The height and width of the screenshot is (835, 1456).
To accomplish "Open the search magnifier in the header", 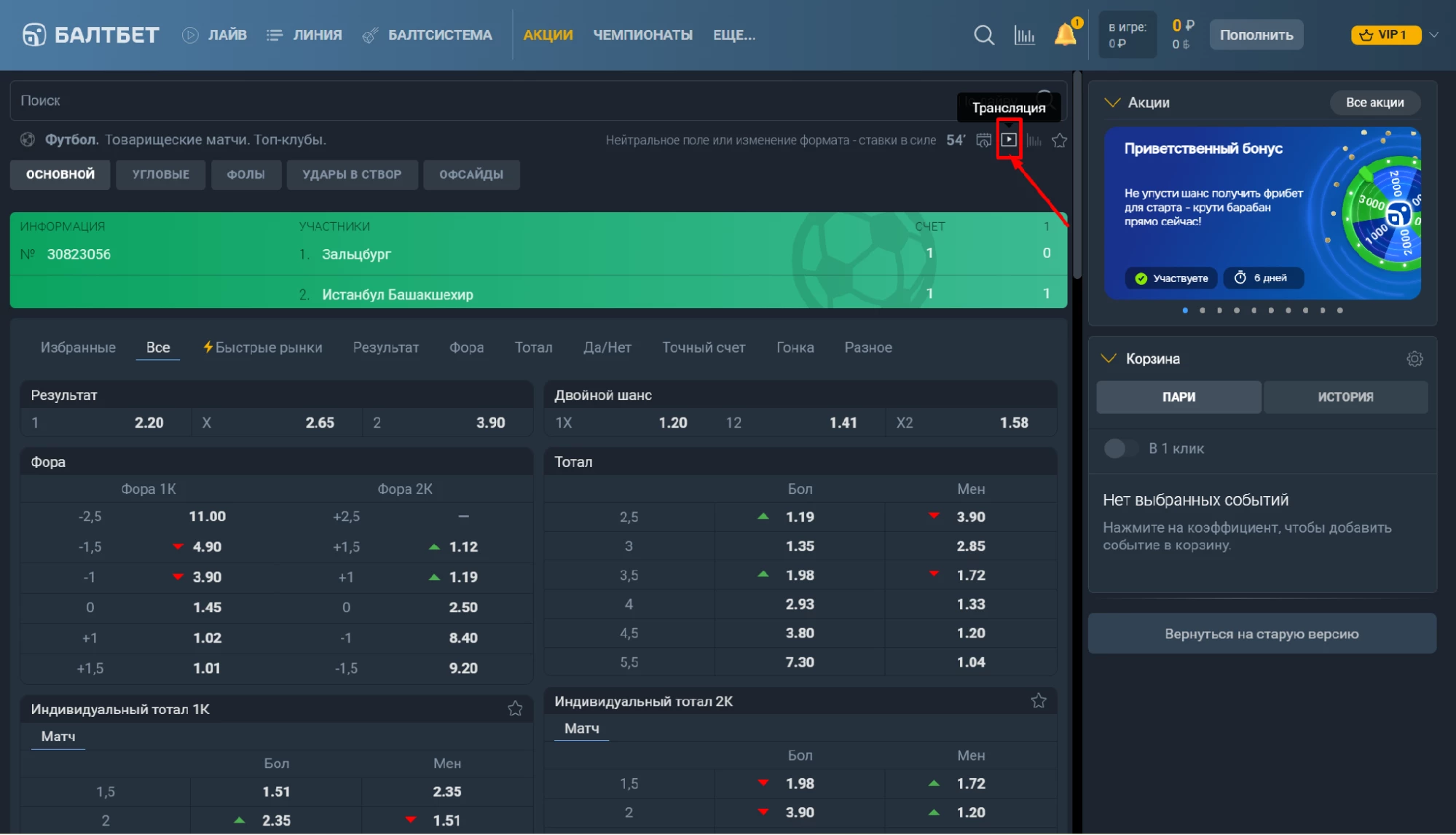I will (984, 35).
